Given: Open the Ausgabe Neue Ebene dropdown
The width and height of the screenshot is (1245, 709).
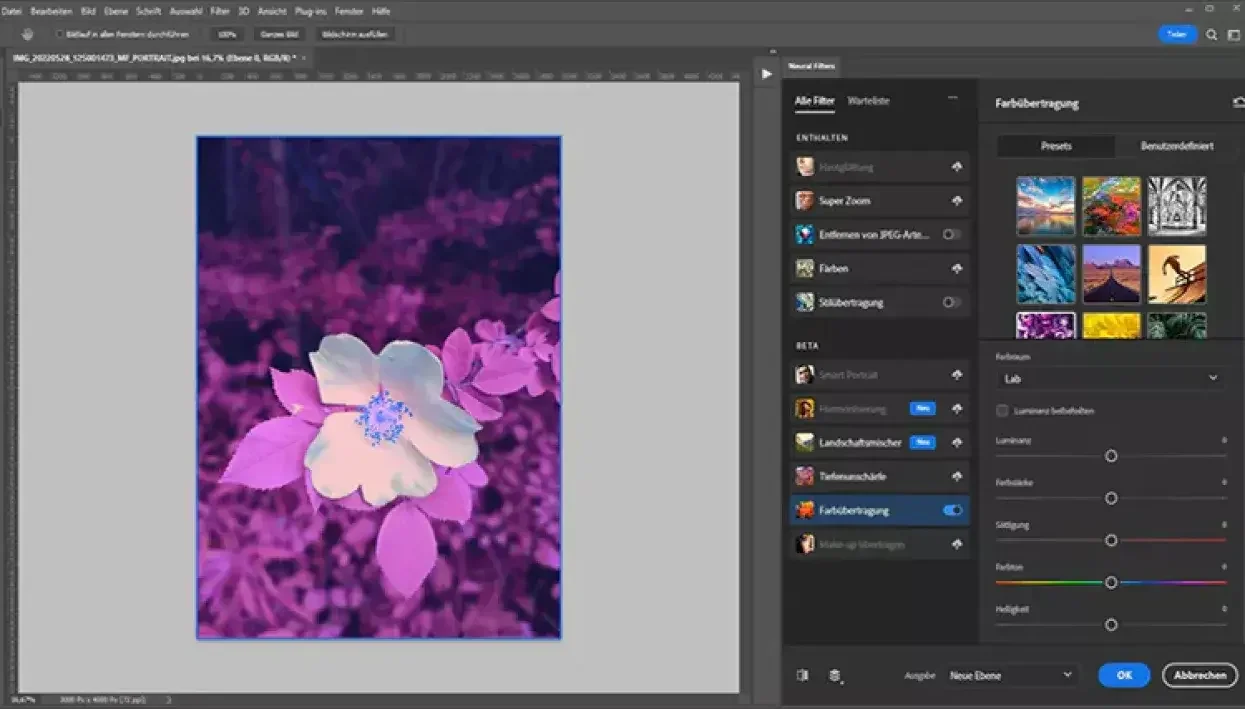Looking at the screenshot, I should 1011,676.
